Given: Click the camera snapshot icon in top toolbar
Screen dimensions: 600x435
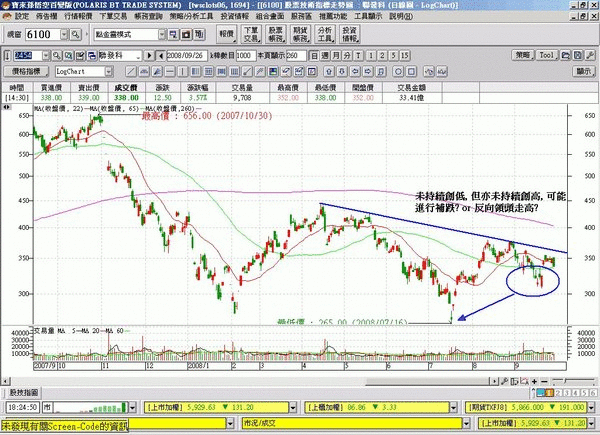Looking at the screenshot, I should tap(186, 34).
